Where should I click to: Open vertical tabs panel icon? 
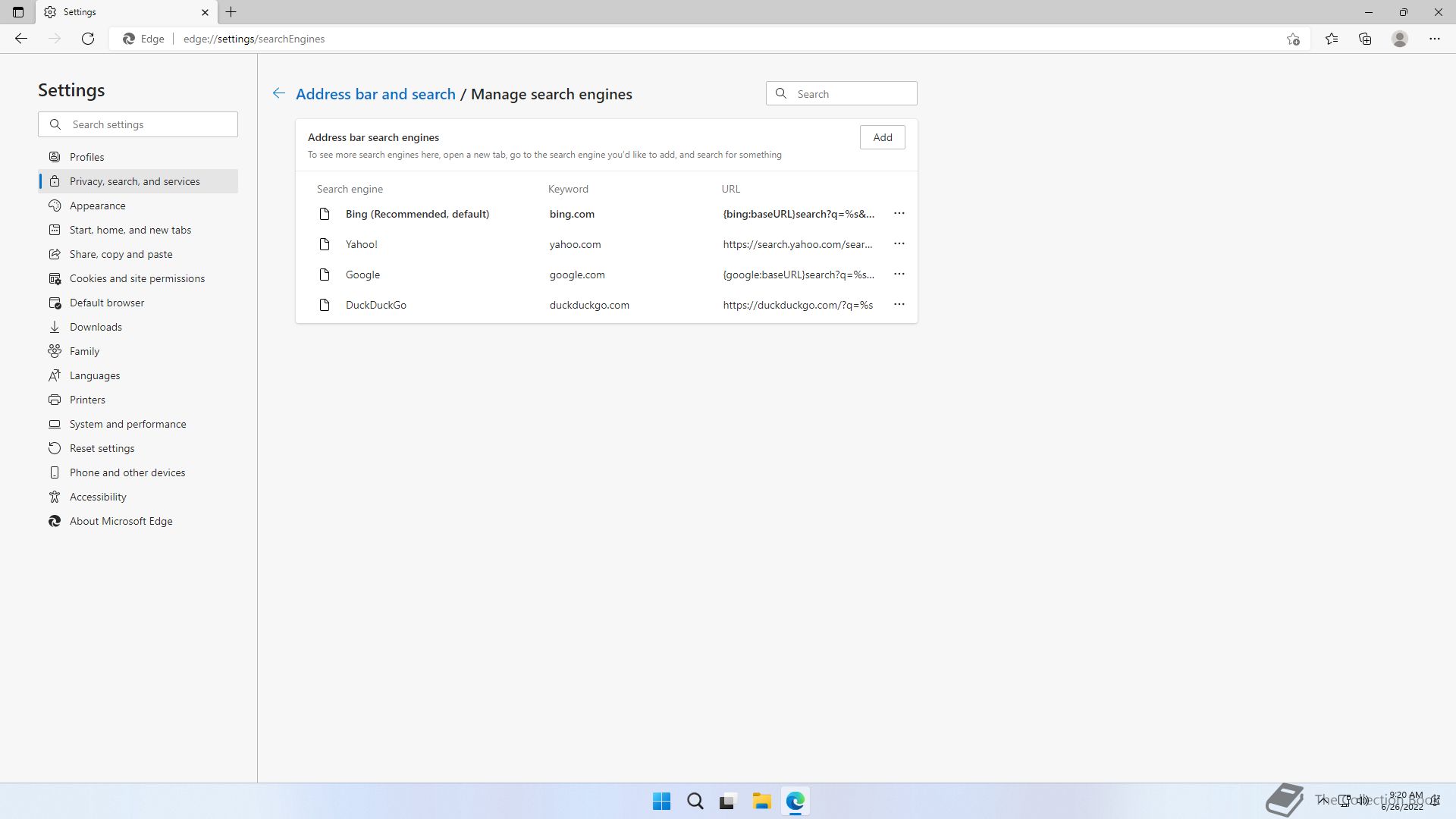(x=18, y=12)
